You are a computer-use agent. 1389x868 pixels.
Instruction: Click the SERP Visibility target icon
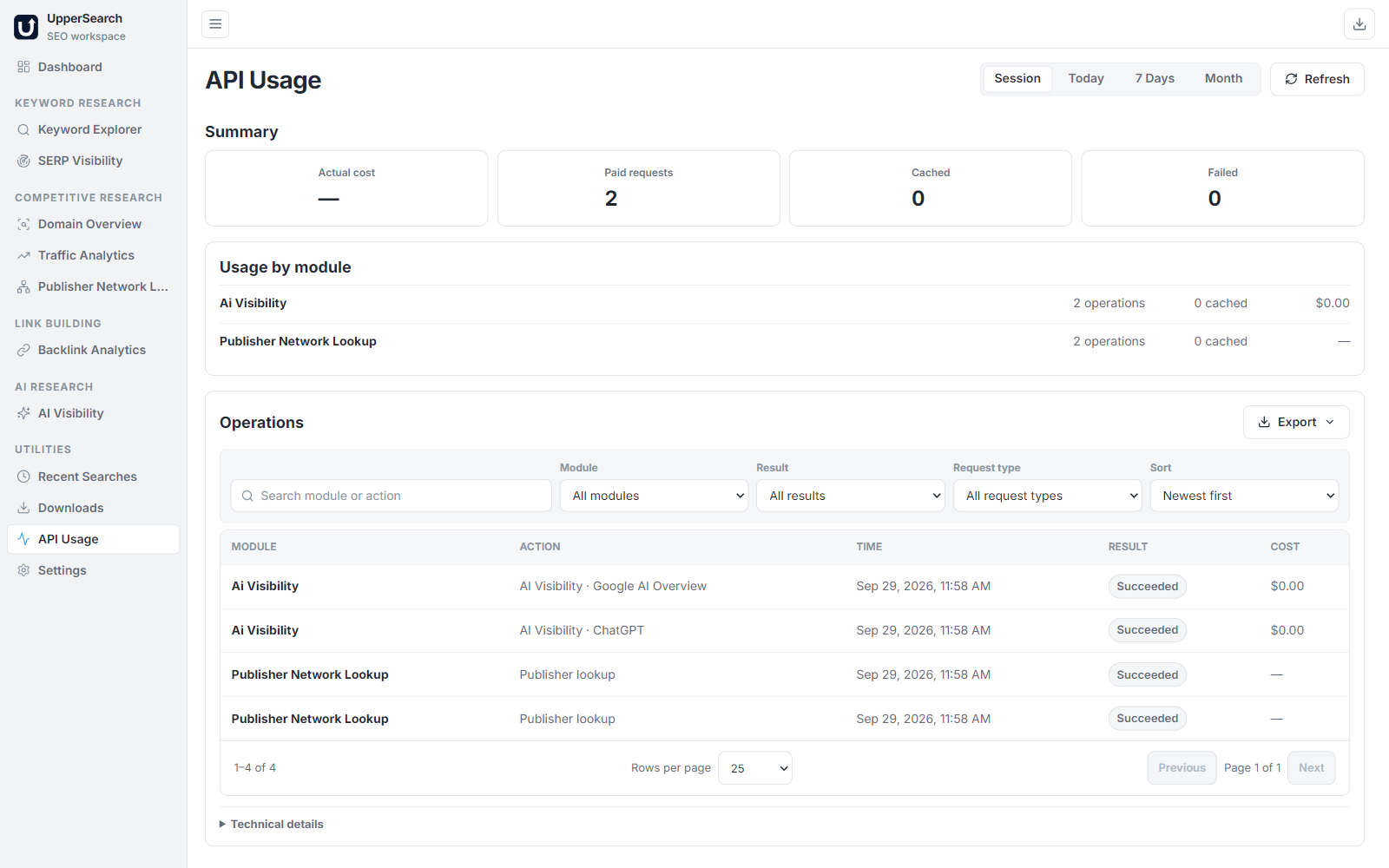(23, 161)
